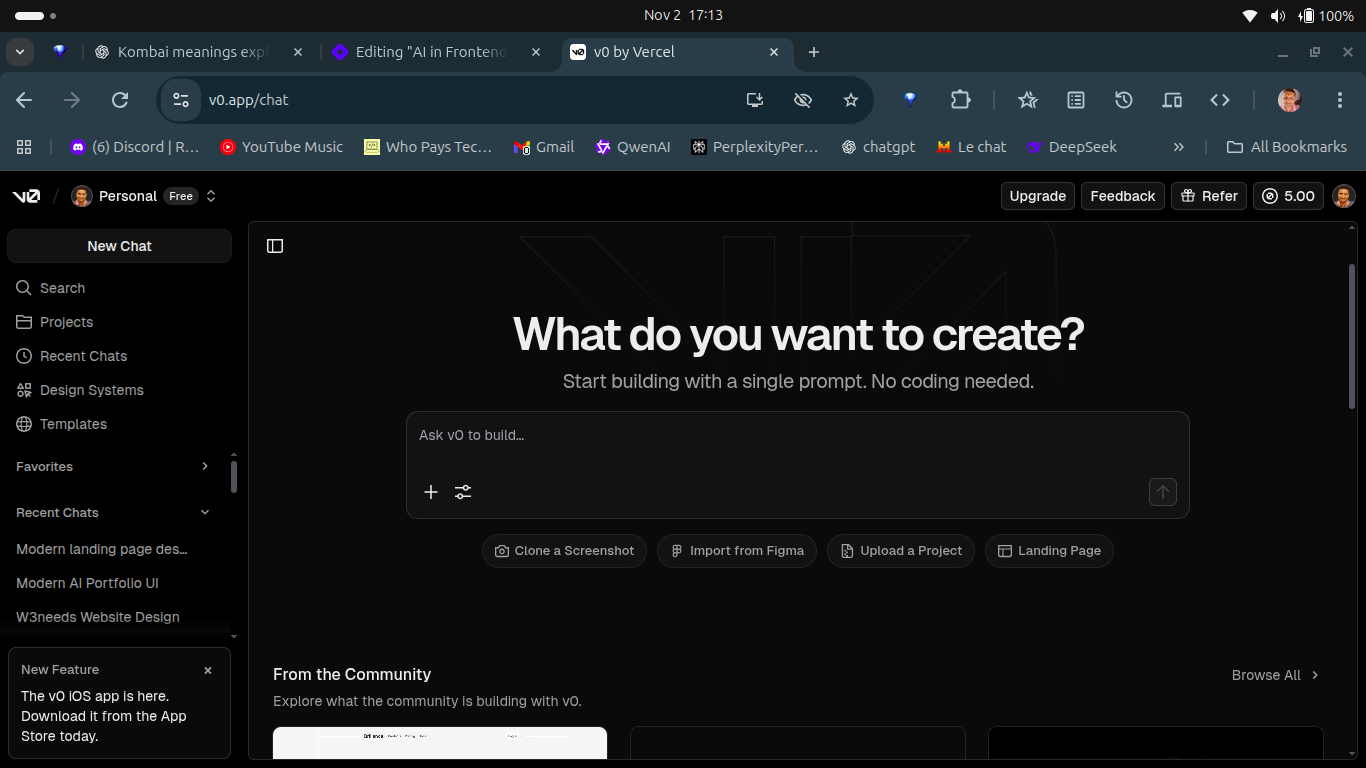
Task: Click the crossed-eye tracking protection icon
Action: (x=802, y=100)
